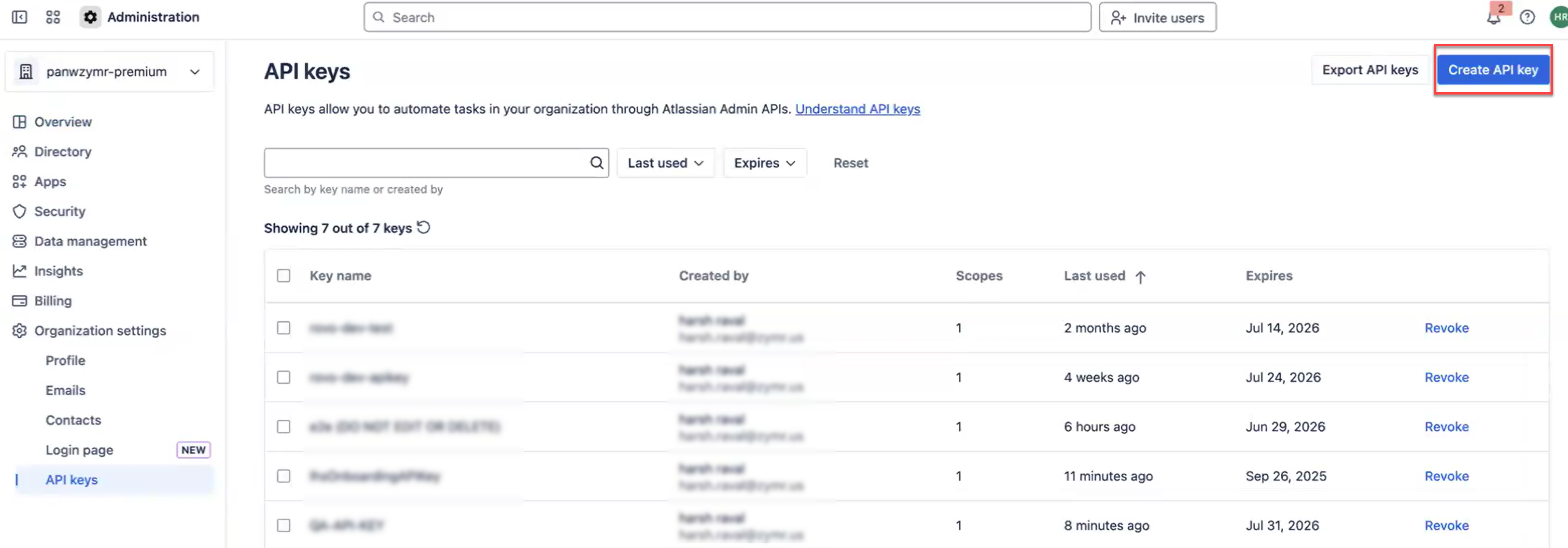Revoke the key expiring Jul 14, 2026

[1446, 328]
